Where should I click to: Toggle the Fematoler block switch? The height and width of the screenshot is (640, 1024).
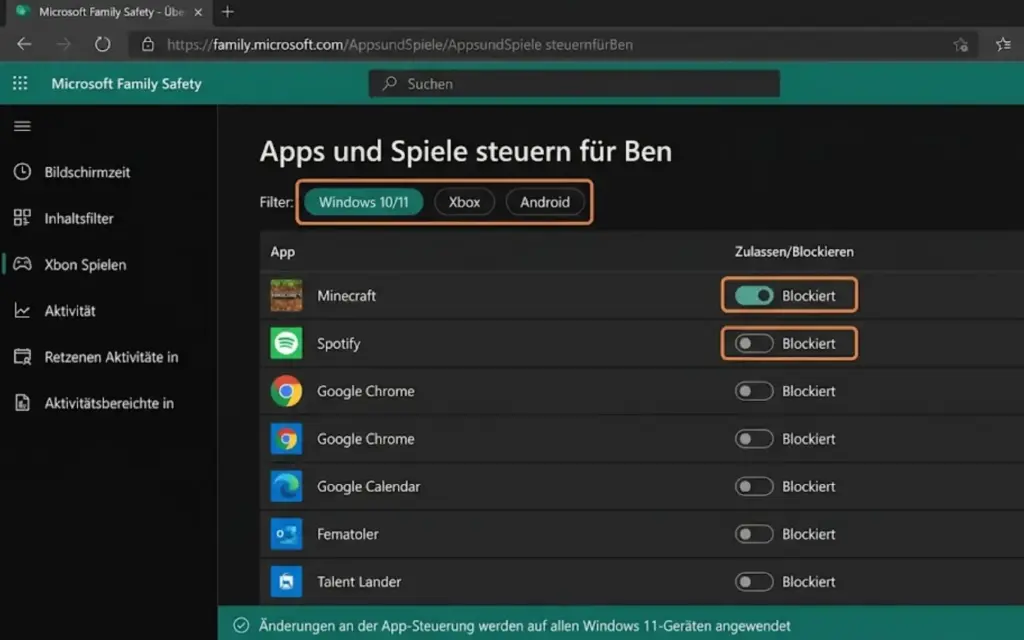click(x=754, y=534)
